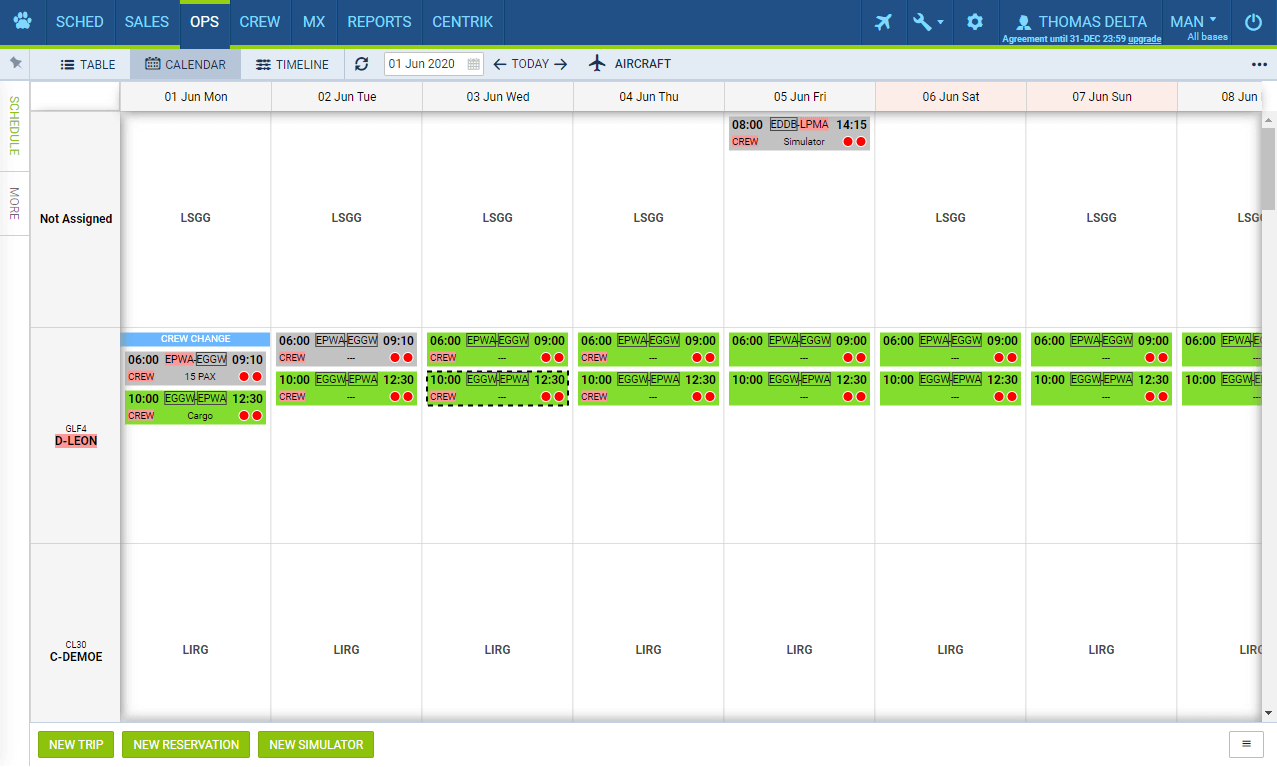Screen dimensions: 1277x767
Task: Click the pin icon in left sidebar
Action: (x=15, y=63)
